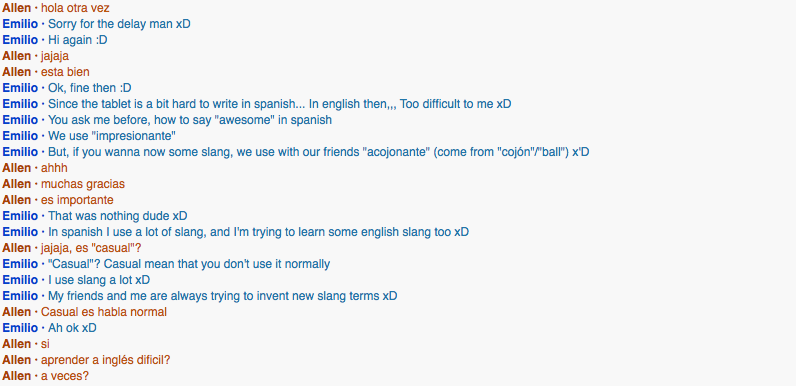Click the message "esta bien"
Image resolution: width=796 pixels, height=386 pixels.
pos(65,72)
